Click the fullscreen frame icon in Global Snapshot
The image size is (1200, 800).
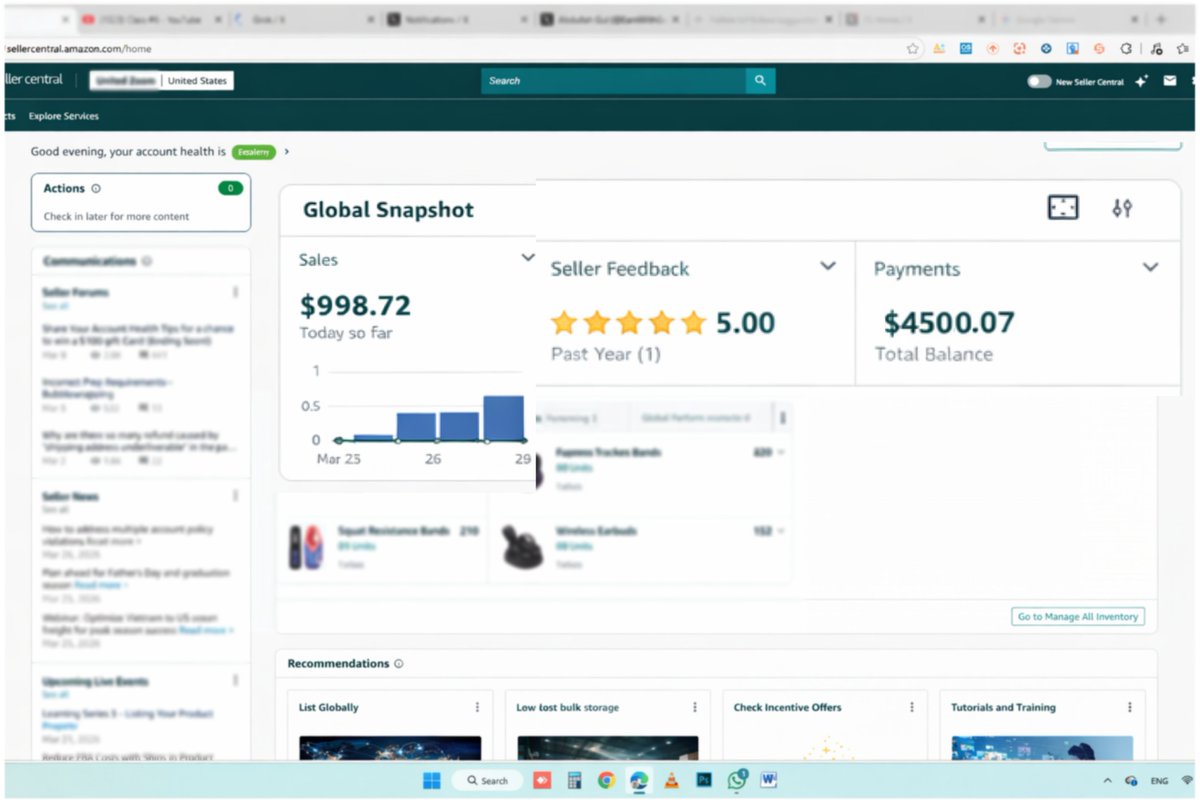pos(1062,207)
